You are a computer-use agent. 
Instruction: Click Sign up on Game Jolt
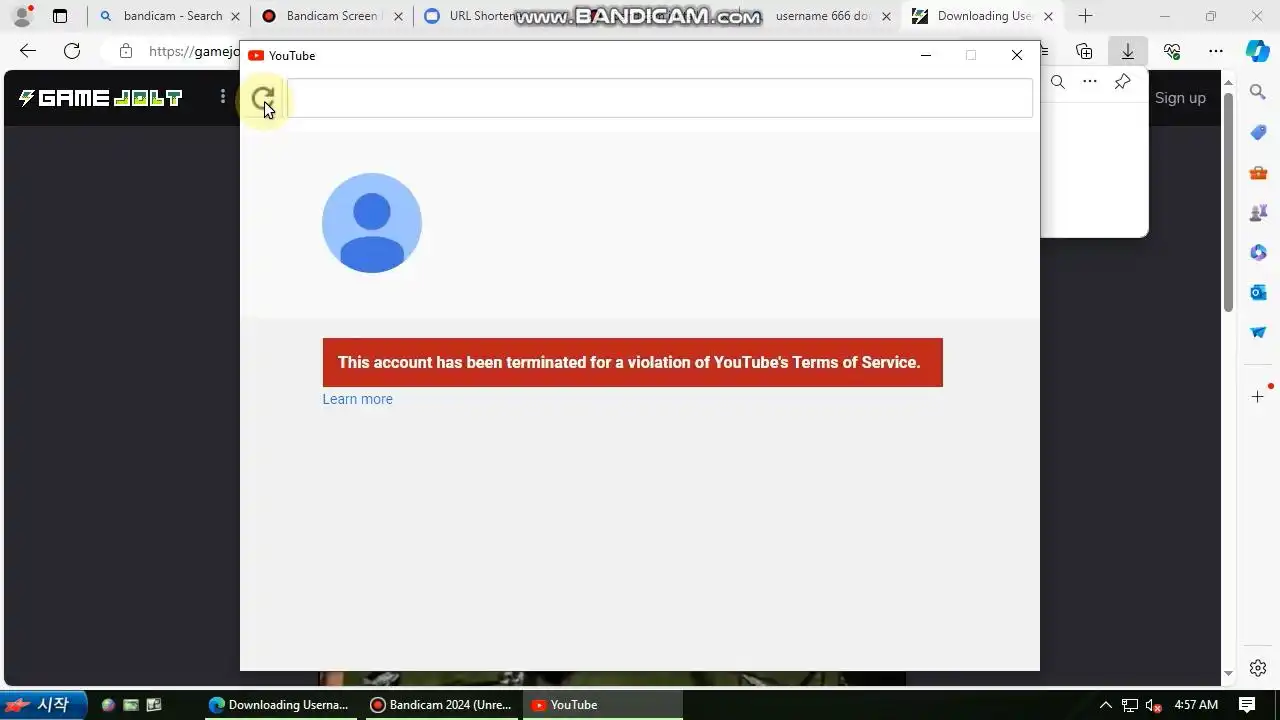coord(1180,98)
